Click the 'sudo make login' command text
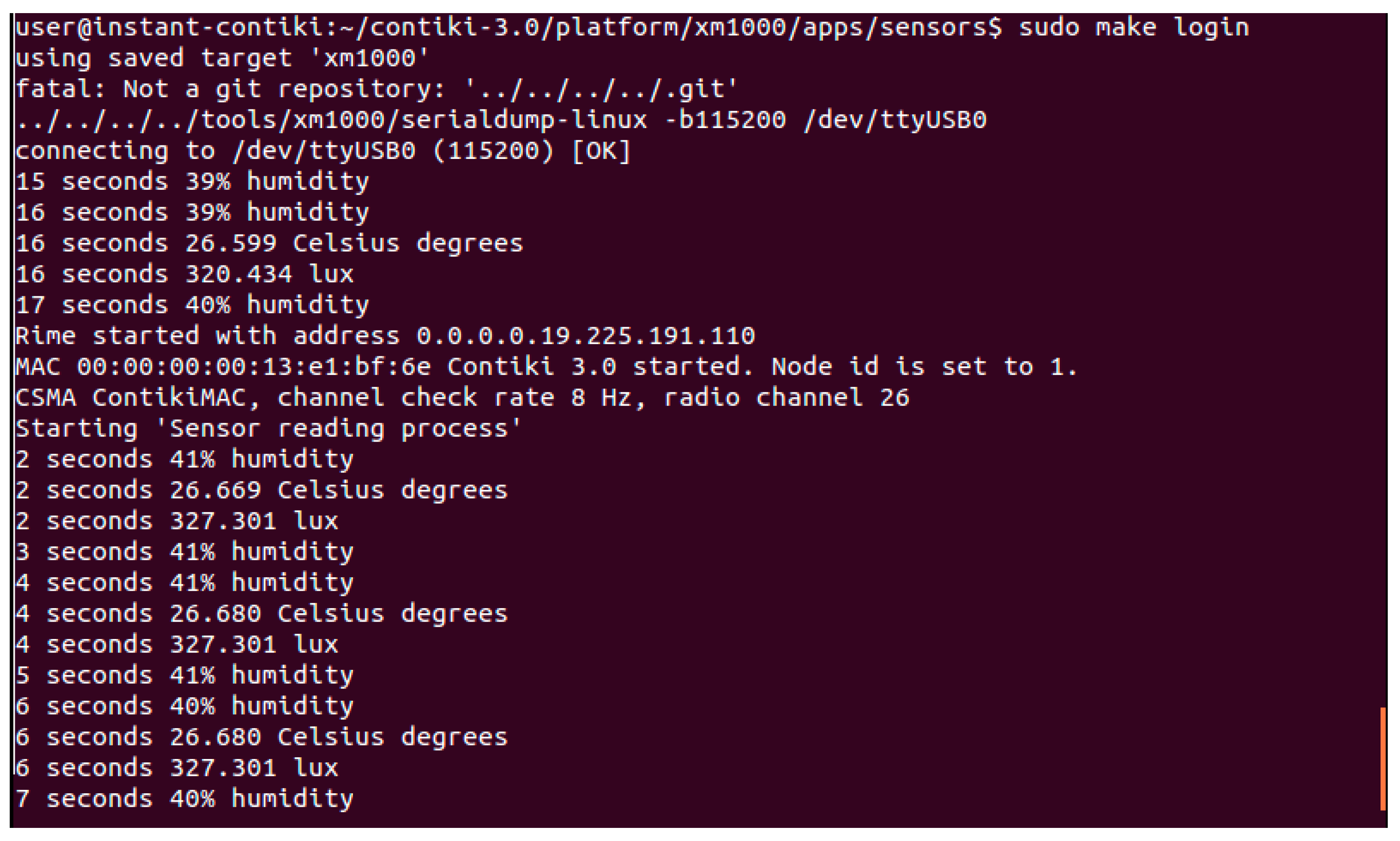 tap(1134, 27)
